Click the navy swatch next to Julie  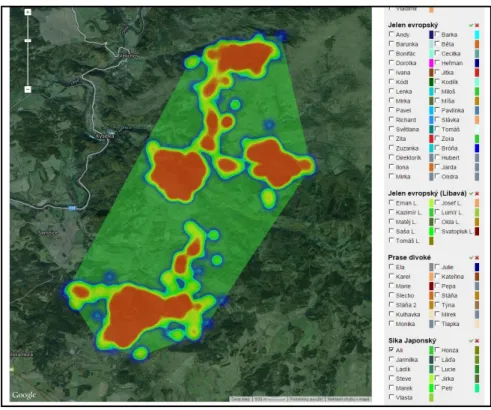pyautogui.click(x=477, y=267)
